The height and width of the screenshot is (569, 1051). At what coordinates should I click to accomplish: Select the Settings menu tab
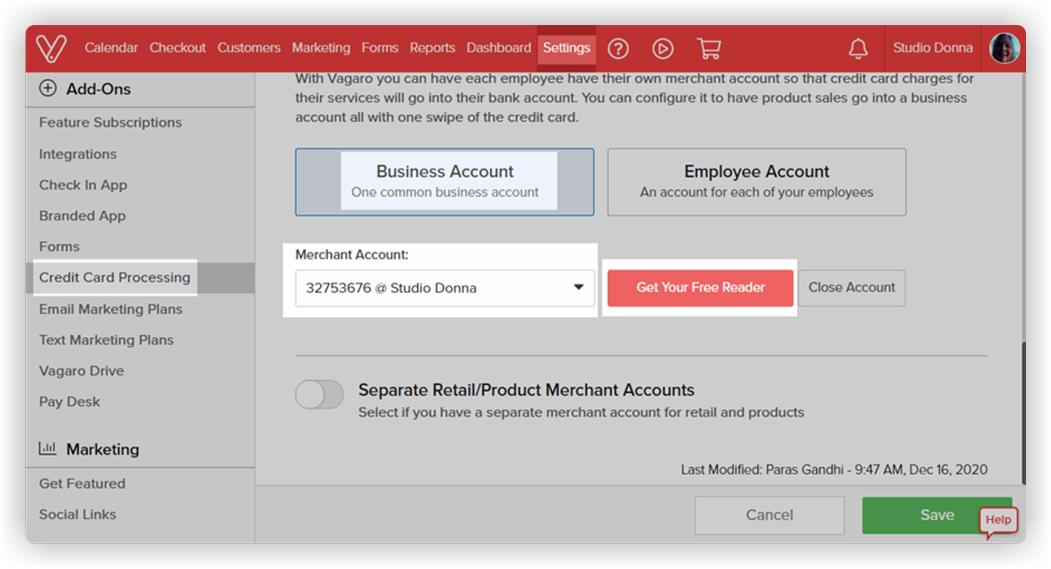[x=566, y=48]
